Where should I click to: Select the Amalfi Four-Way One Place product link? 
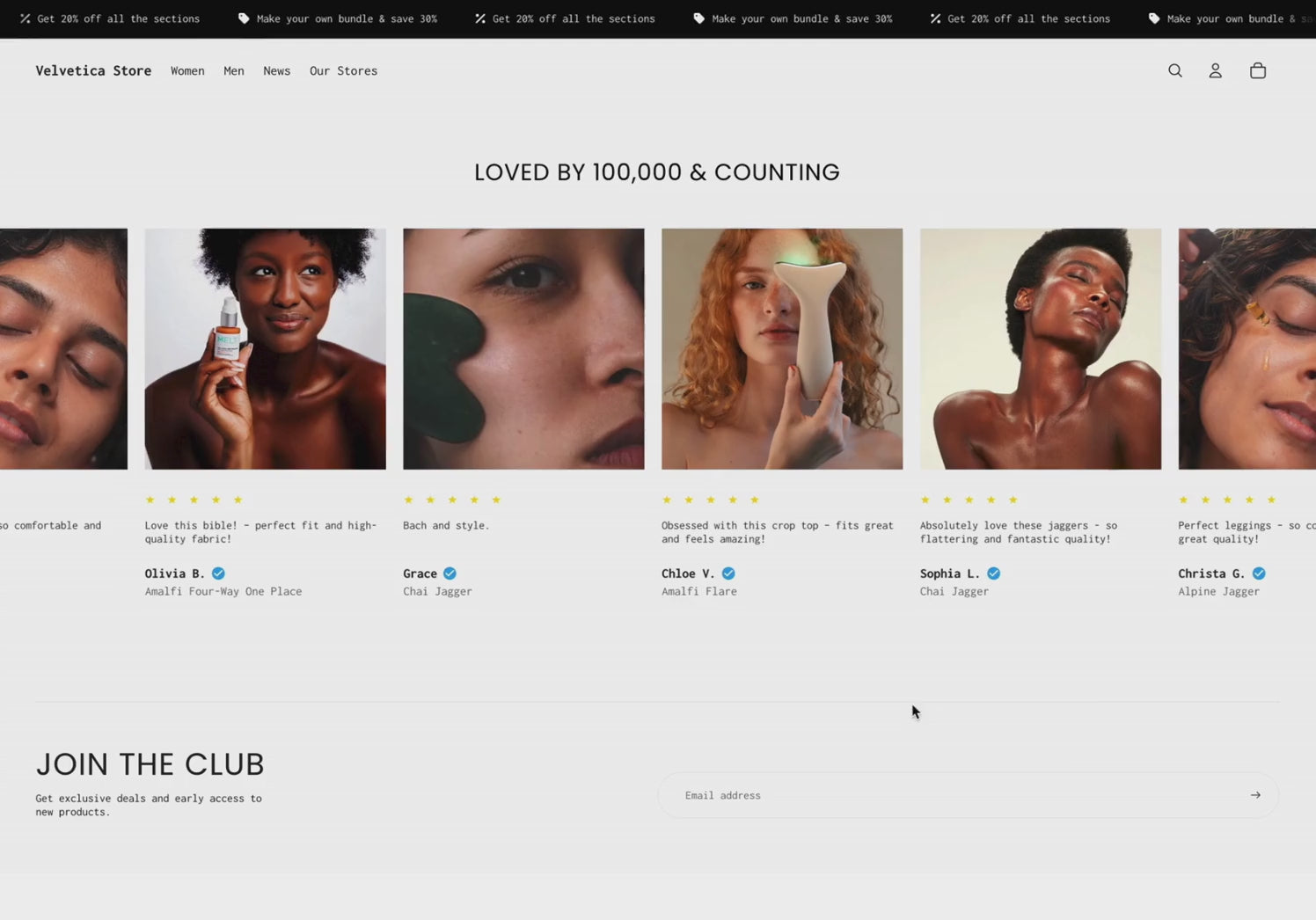tap(223, 591)
